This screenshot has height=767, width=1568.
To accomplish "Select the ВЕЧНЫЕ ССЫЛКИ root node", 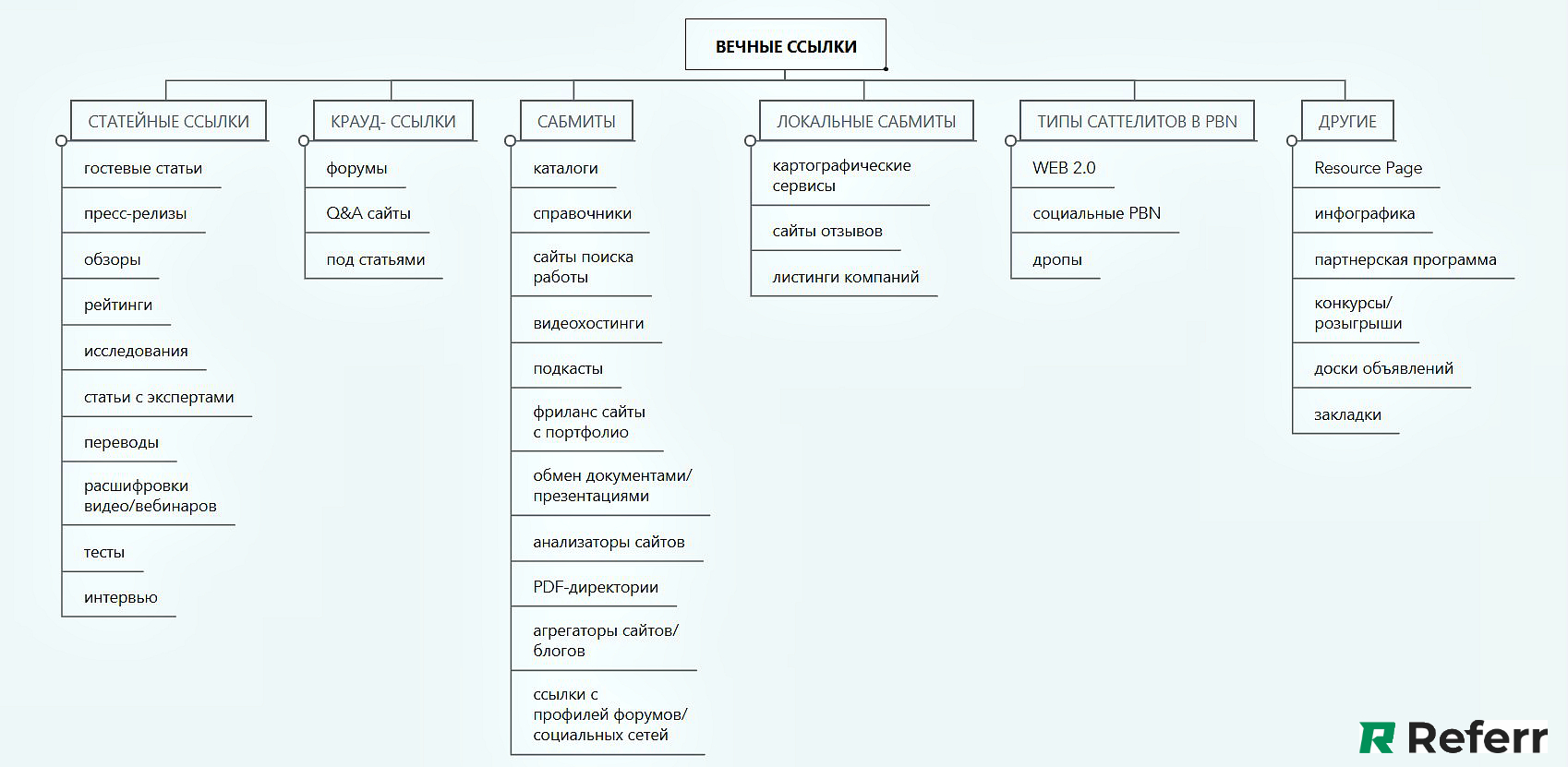I will (786, 45).
